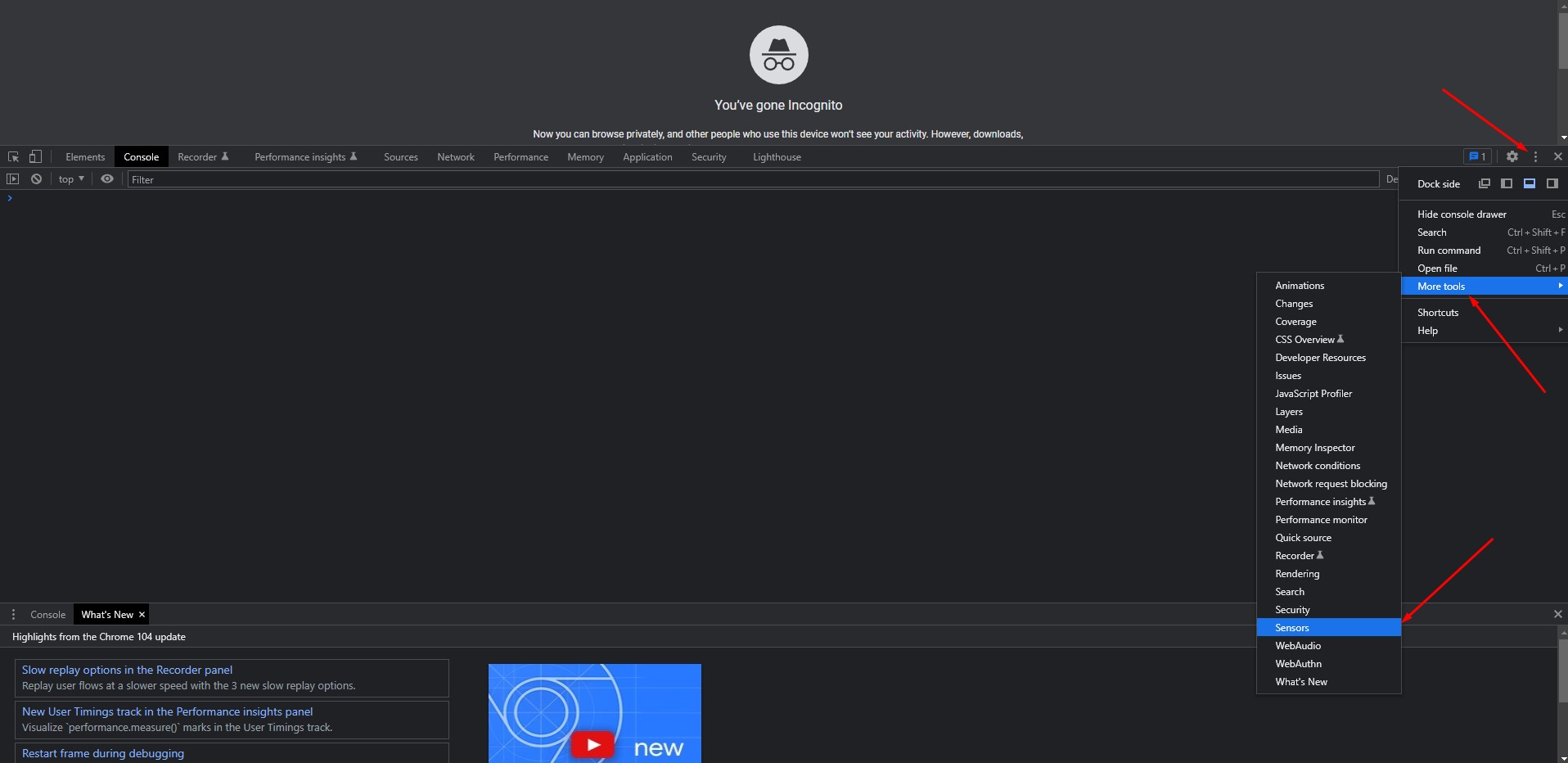Choose Run command menu item

pos(1485,250)
